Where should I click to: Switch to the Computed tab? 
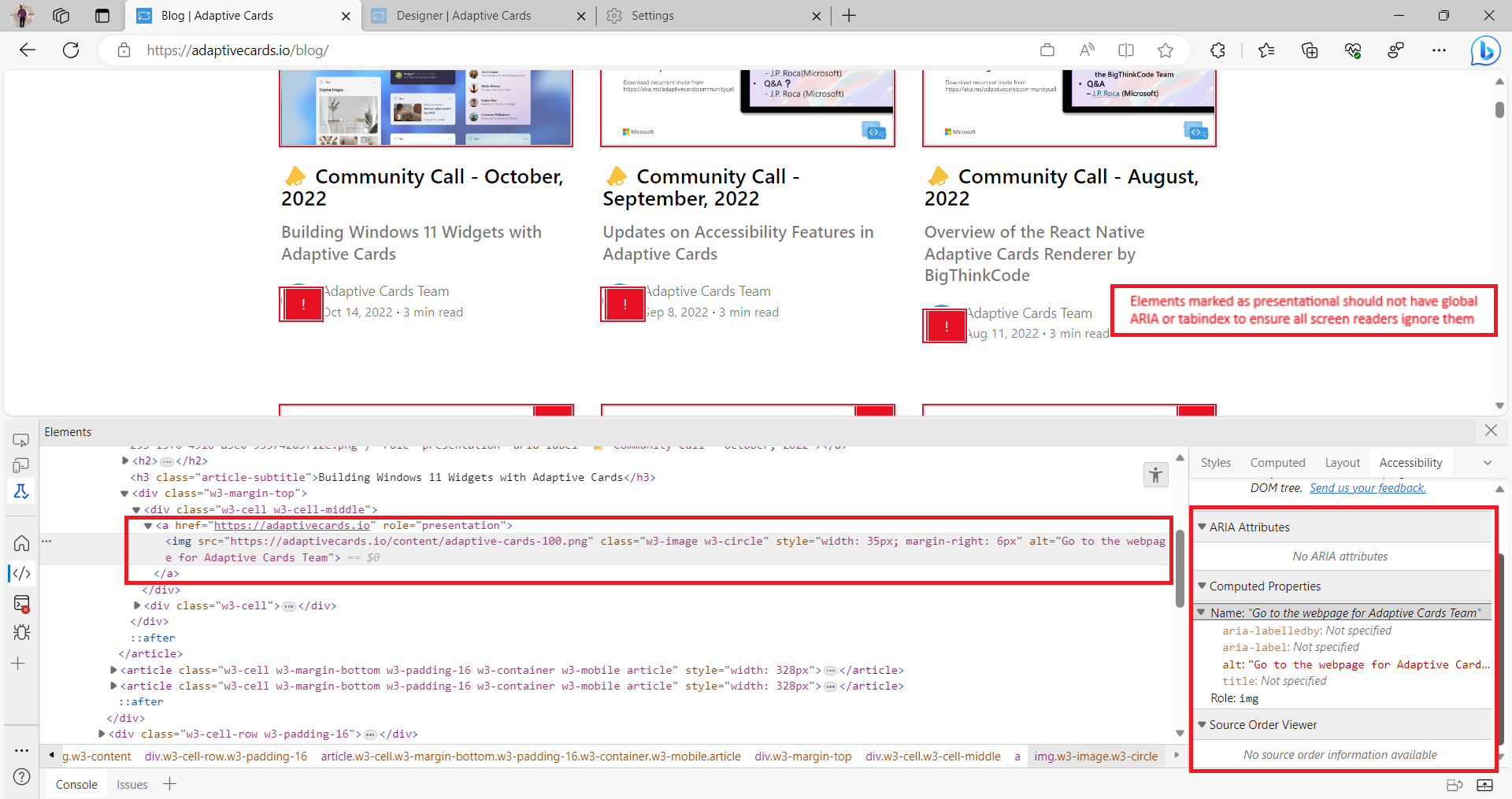(1277, 462)
